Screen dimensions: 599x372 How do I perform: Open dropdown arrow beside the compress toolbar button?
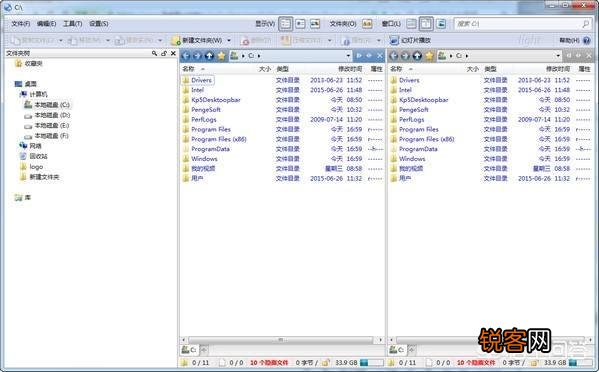click(330, 40)
